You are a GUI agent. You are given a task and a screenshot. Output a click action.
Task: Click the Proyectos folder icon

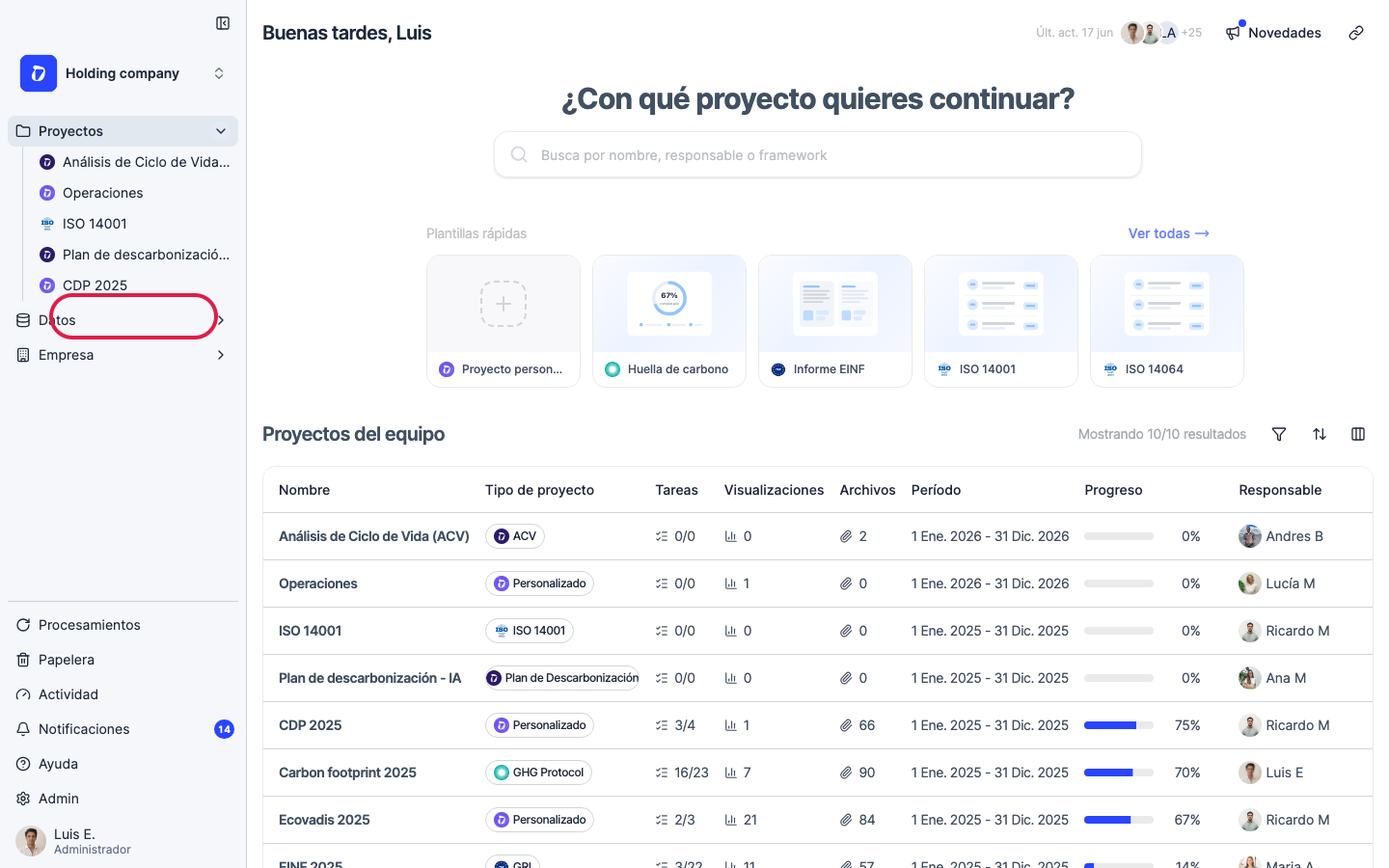pos(23,131)
